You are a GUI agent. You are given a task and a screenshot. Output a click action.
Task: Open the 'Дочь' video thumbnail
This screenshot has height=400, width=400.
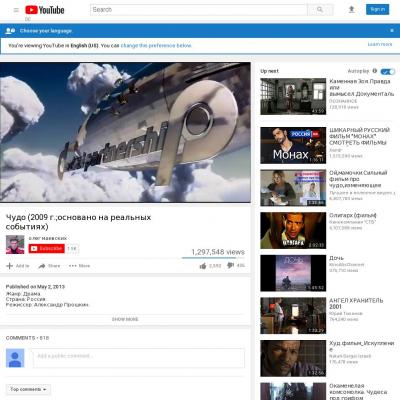coord(293,273)
